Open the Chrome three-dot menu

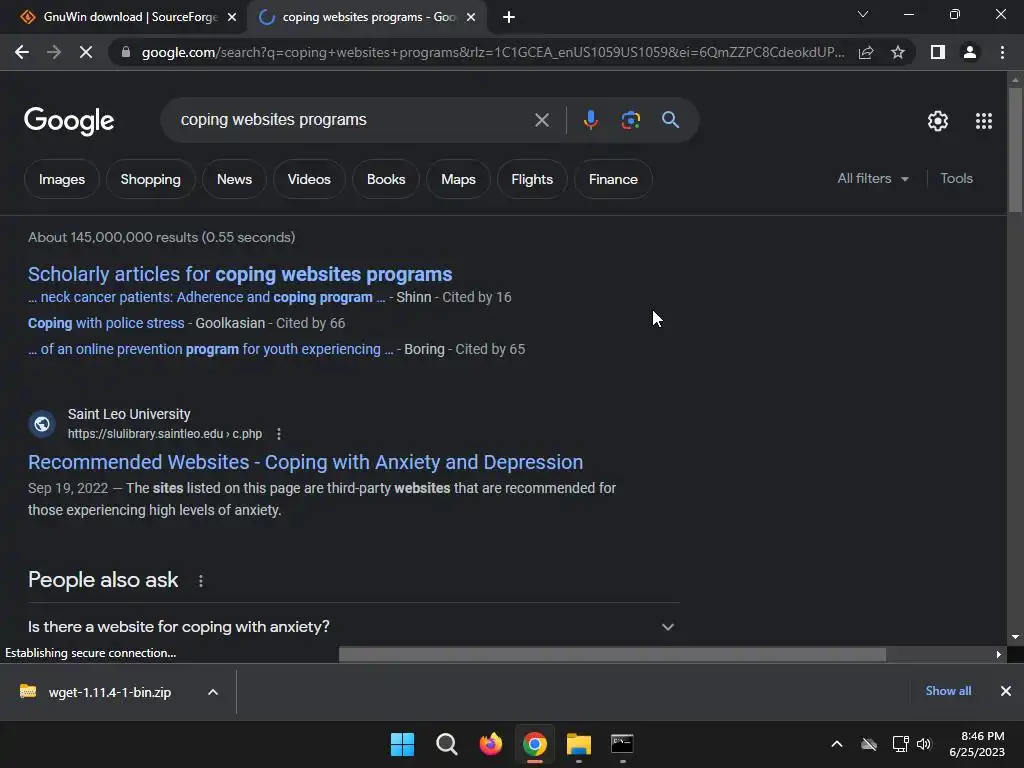click(1002, 52)
